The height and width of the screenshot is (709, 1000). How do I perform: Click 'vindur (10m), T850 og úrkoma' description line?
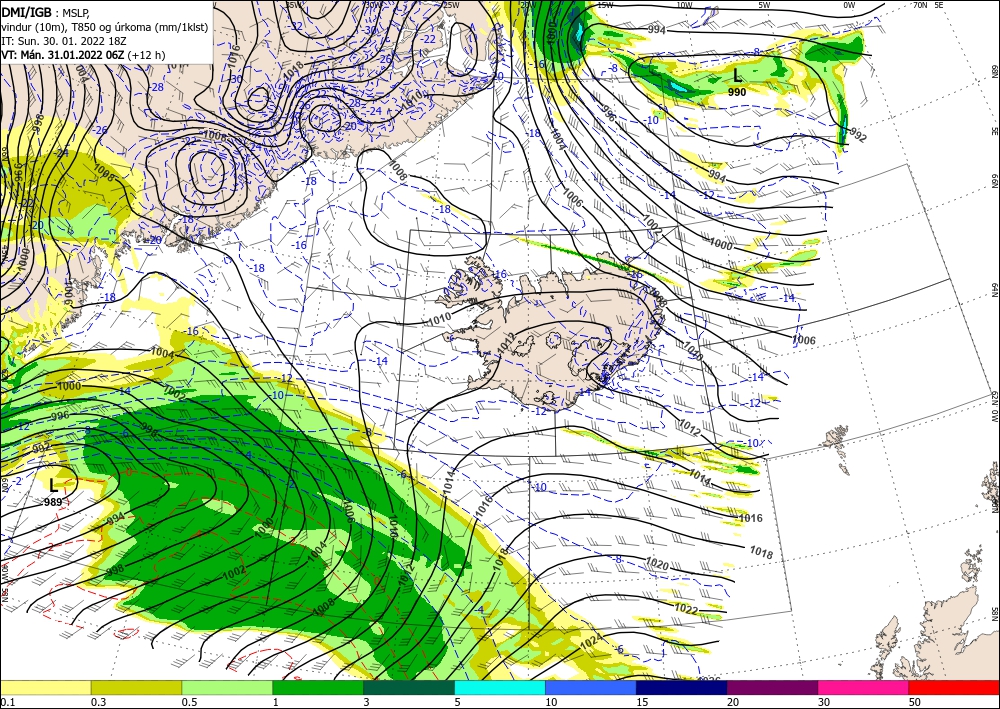pyautogui.click(x=104, y=26)
